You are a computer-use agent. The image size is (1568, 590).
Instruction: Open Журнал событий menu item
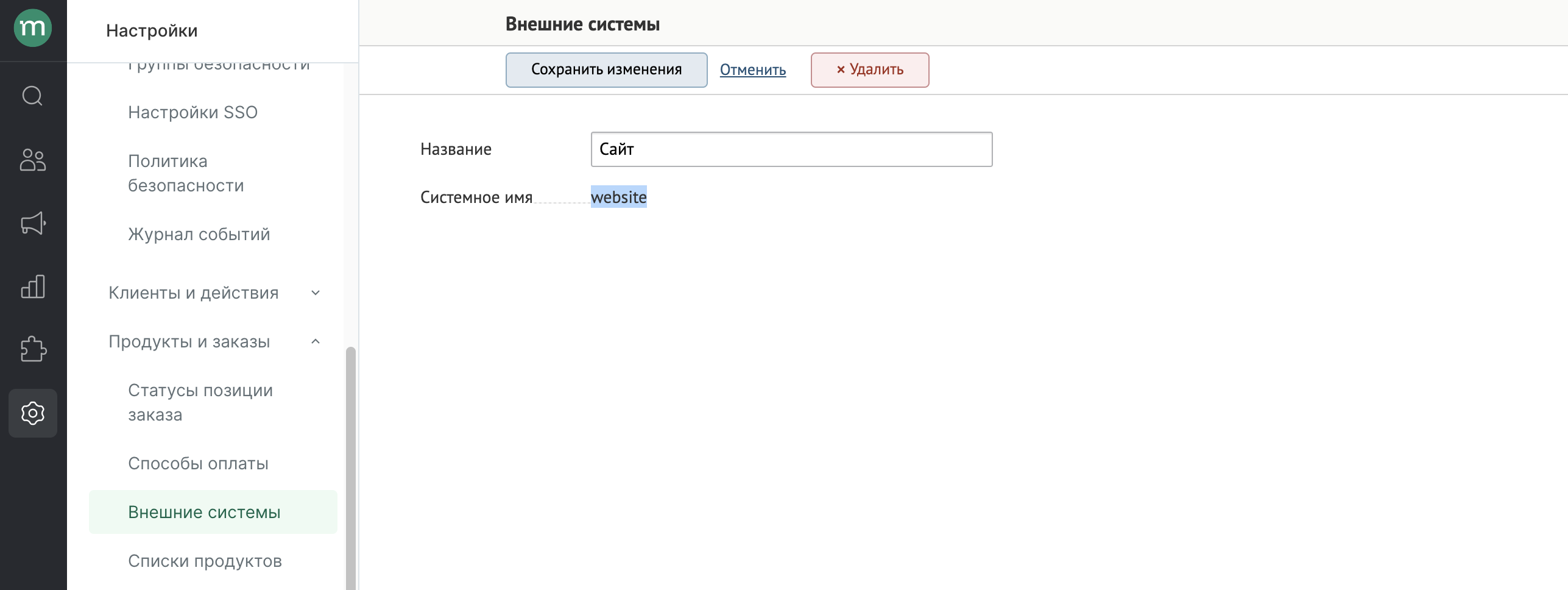tap(199, 235)
